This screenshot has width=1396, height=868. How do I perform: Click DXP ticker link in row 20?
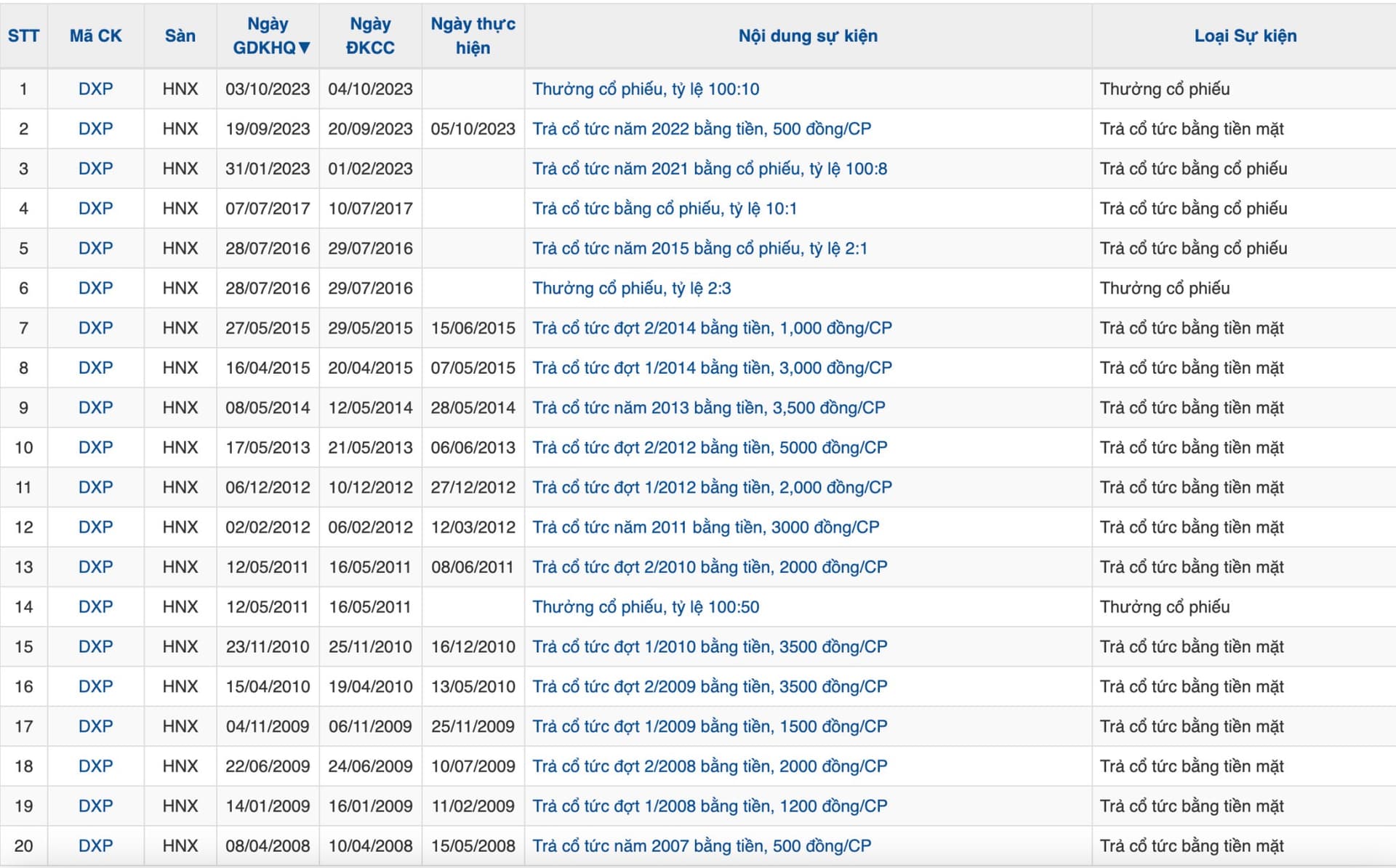(95, 845)
